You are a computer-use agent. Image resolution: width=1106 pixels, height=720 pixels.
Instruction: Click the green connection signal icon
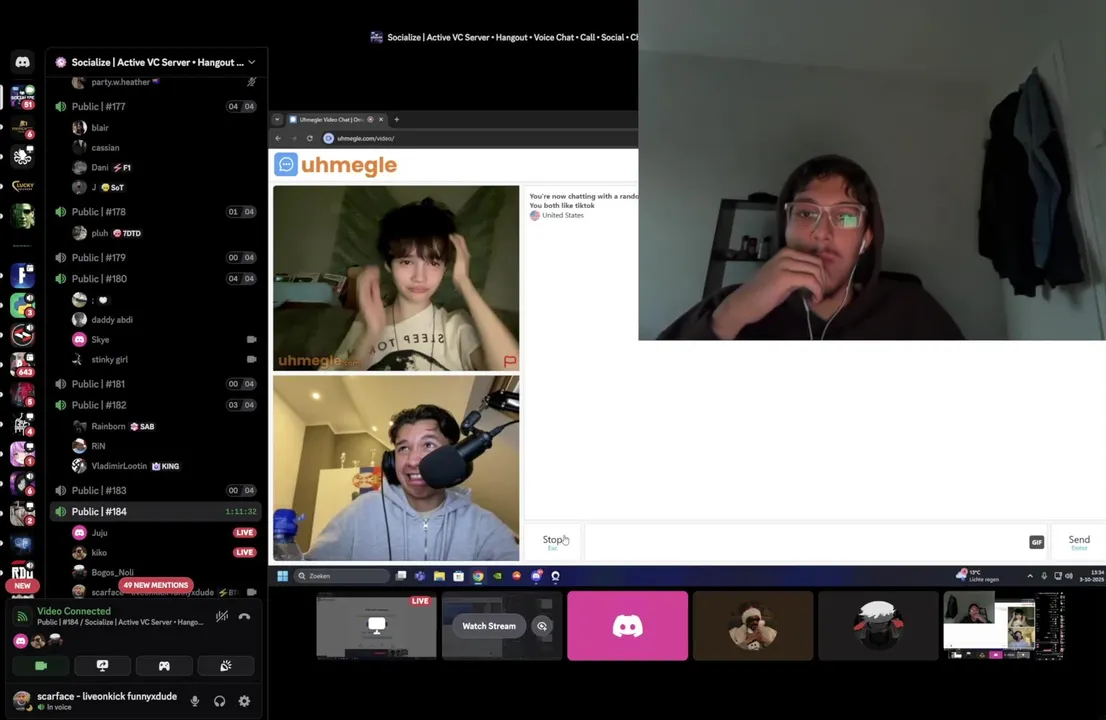(22, 616)
